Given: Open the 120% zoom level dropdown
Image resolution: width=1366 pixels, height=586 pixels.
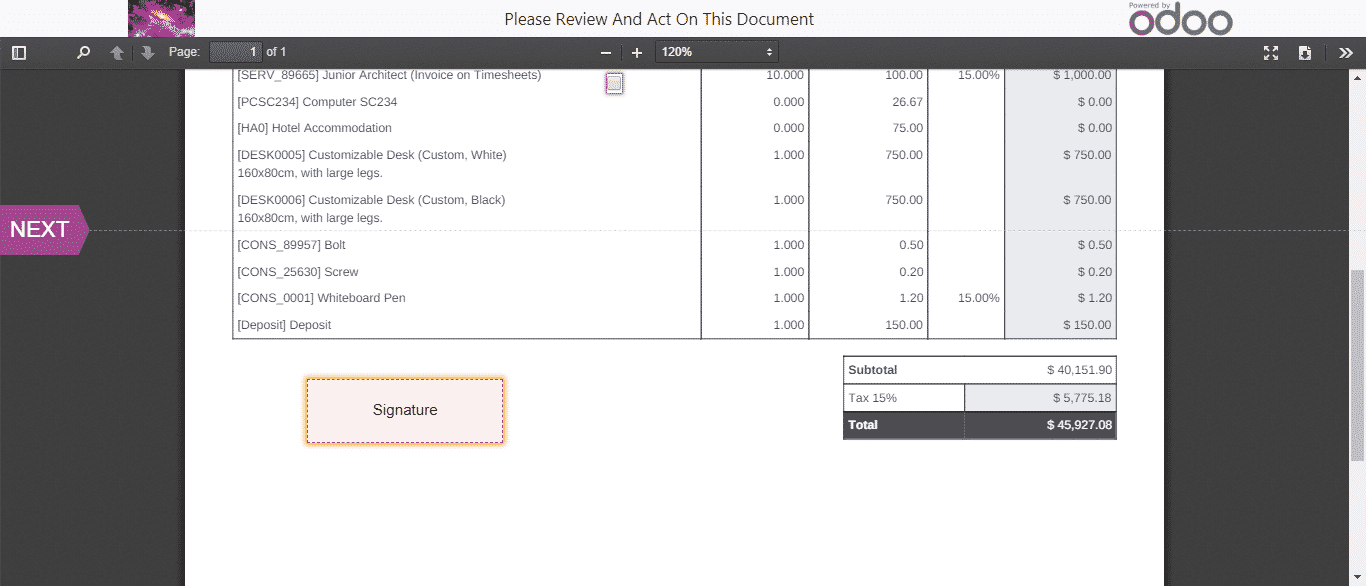Looking at the screenshot, I should tap(716, 52).
